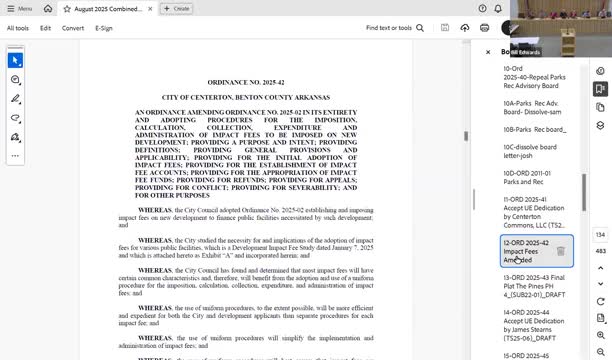Viewport: 612px width, 360px height.
Task: Open the Menu hamburger button
Action: point(19,9)
